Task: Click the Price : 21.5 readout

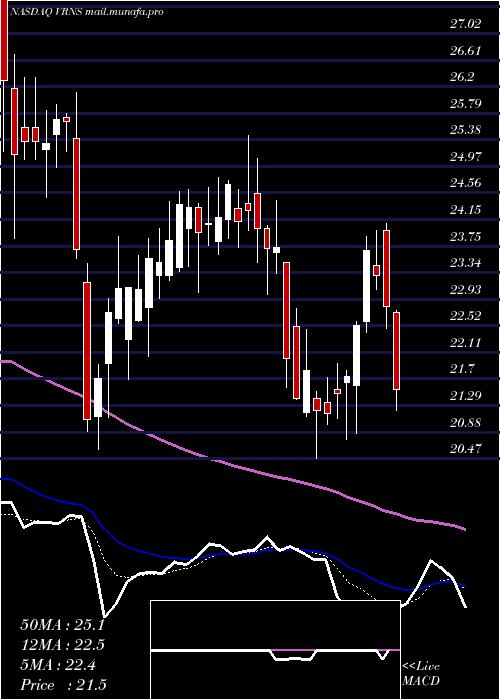Action: 63,685
